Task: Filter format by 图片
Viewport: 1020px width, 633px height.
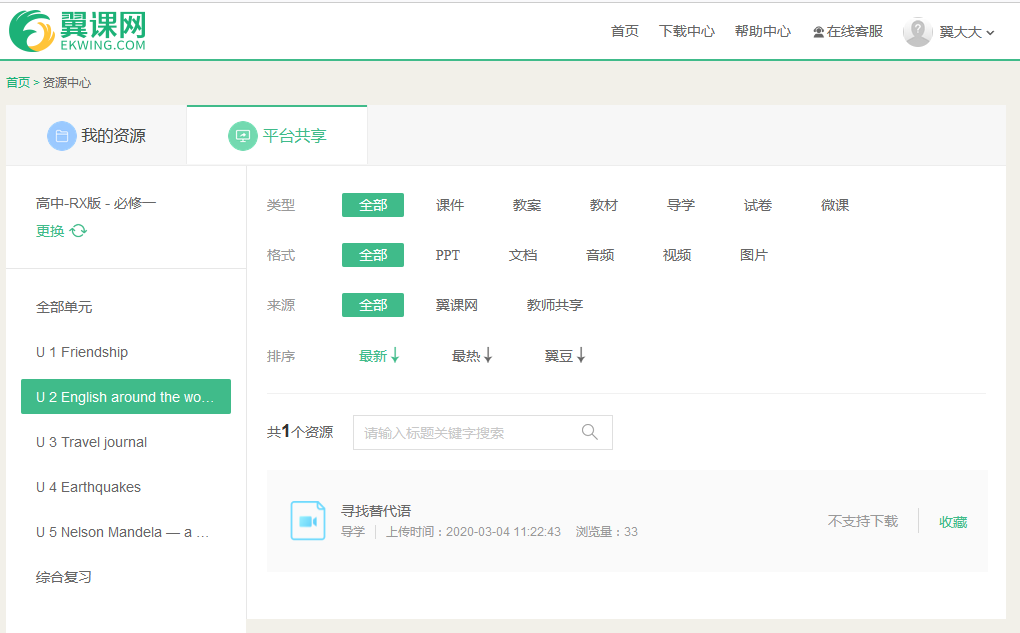Action: [x=753, y=255]
